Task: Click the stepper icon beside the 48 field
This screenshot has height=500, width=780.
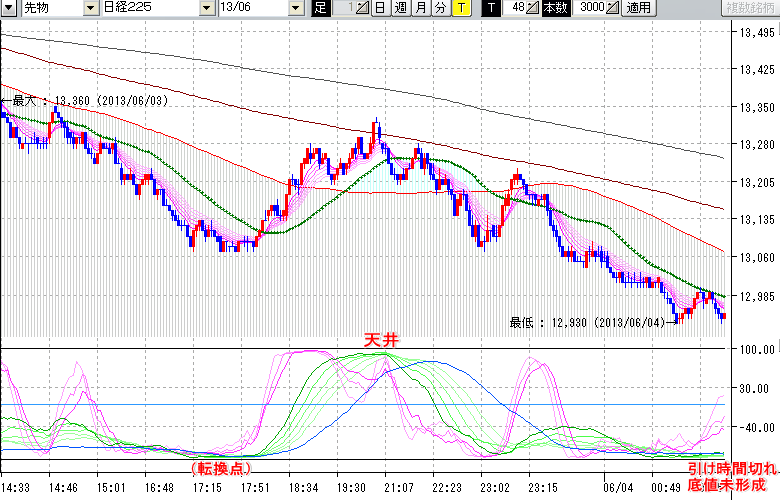Action: (x=533, y=8)
